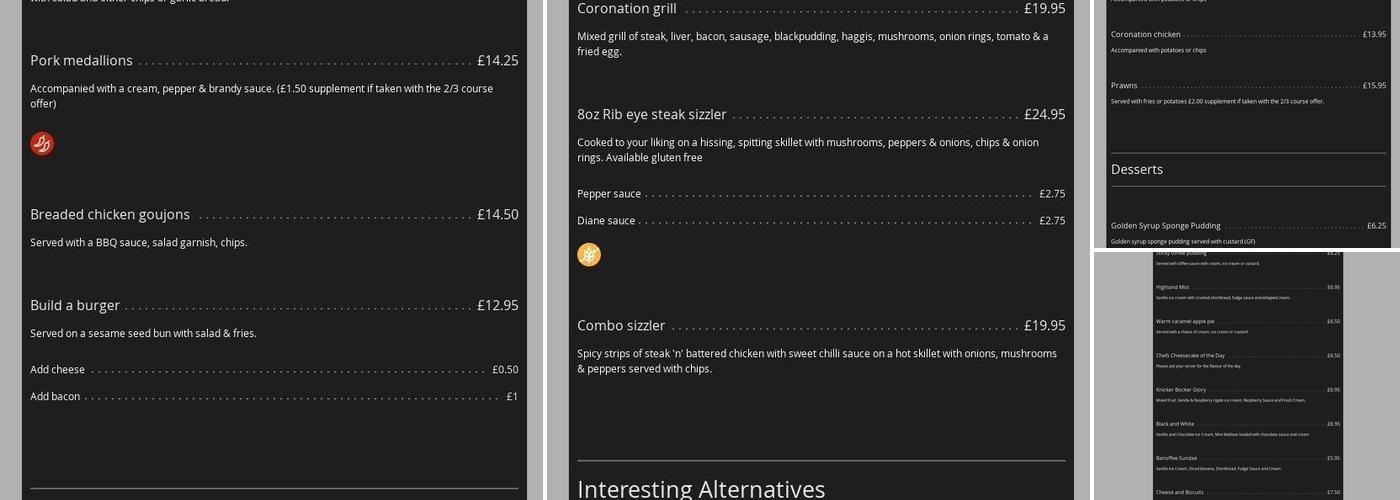Screen dimensions: 1400x500
Task: Choose the Diane sauce add-on
Action: [606, 221]
